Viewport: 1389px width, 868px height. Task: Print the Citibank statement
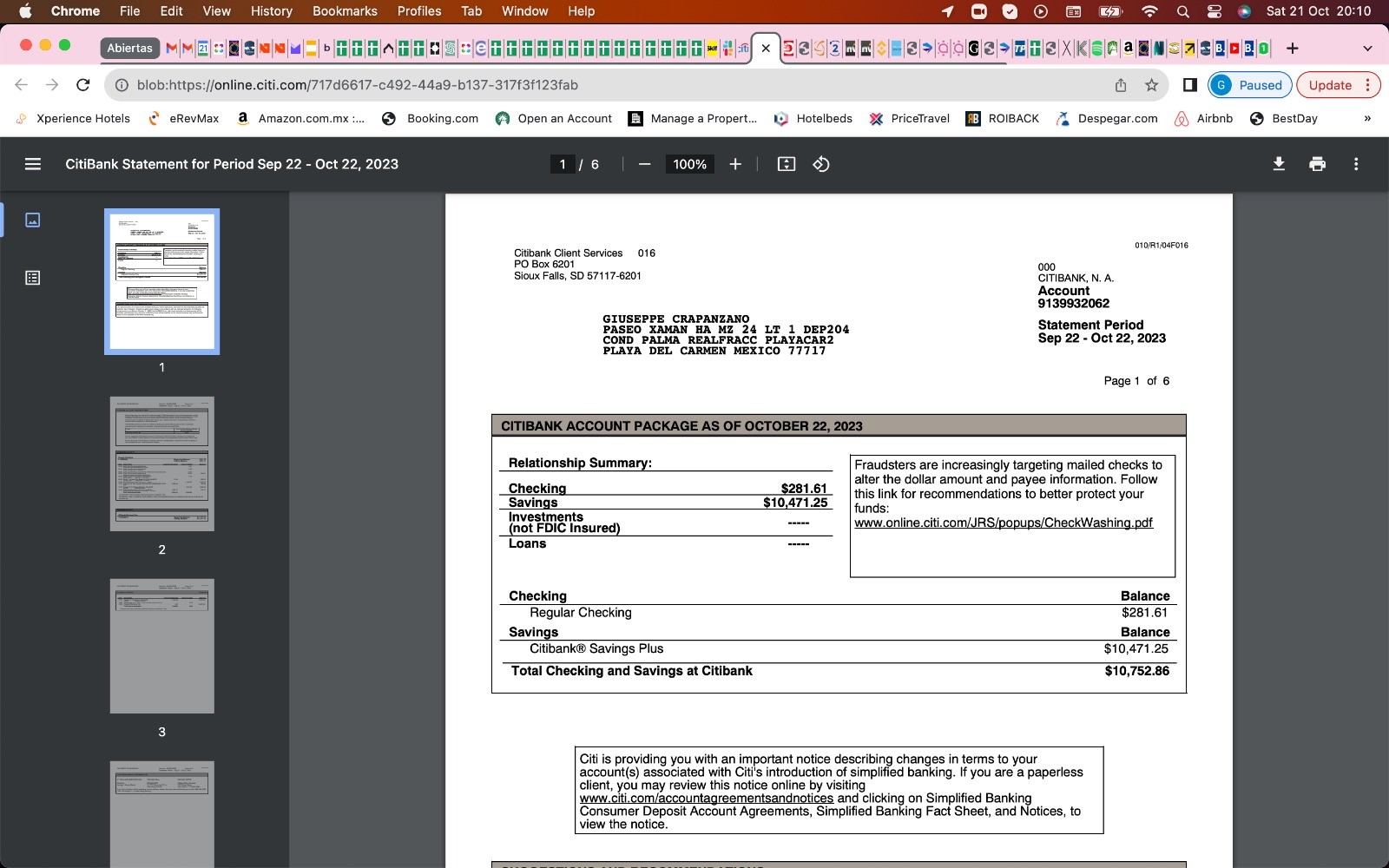[x=1317, y=164]
